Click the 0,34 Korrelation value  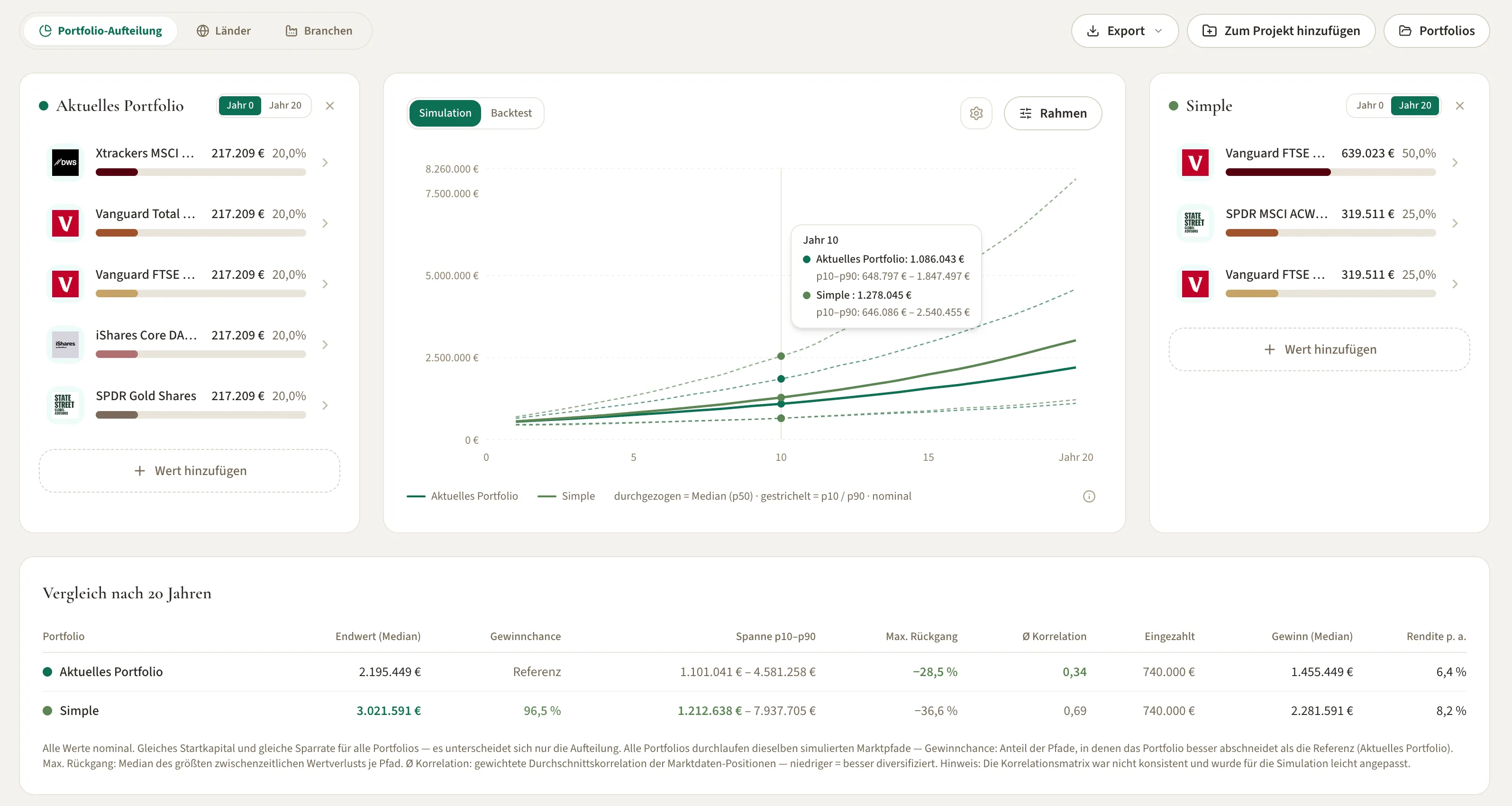pos(1075,671)
